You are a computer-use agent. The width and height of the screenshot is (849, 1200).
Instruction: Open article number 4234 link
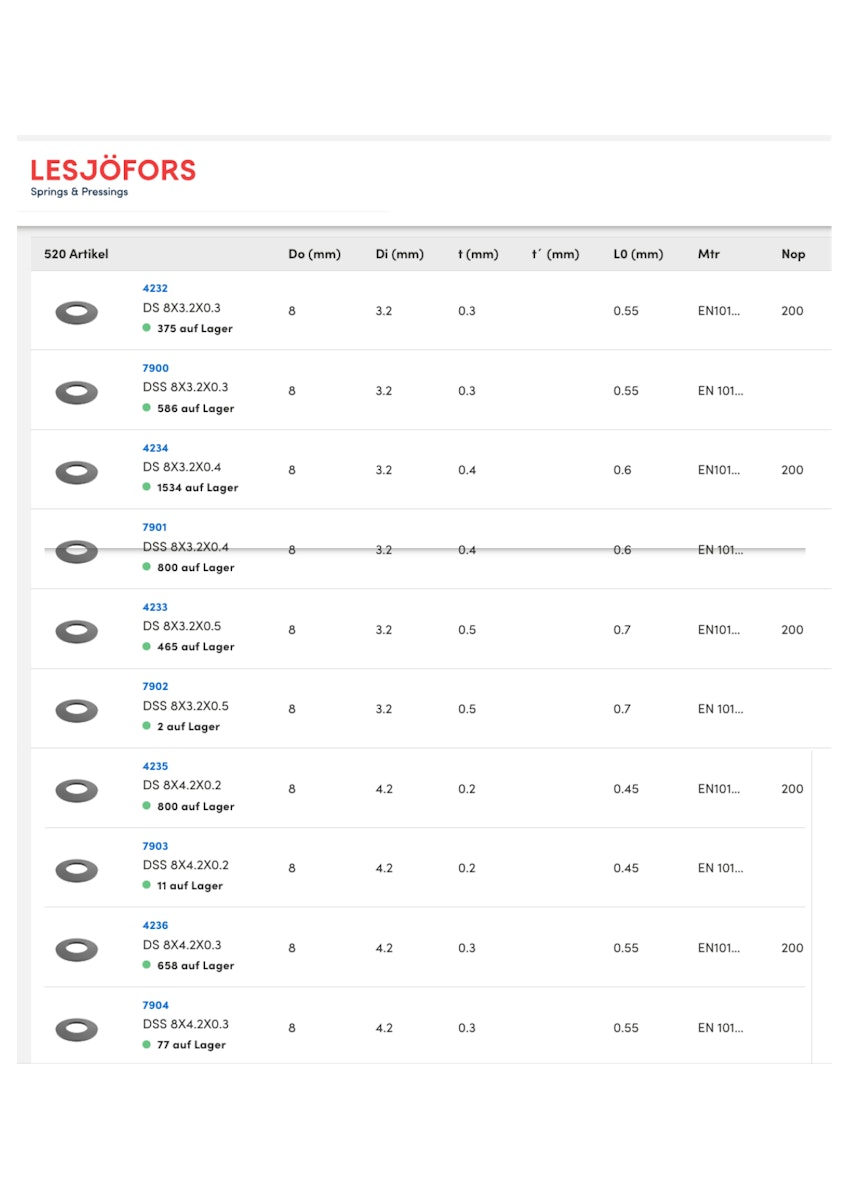[x=155, y=448]
